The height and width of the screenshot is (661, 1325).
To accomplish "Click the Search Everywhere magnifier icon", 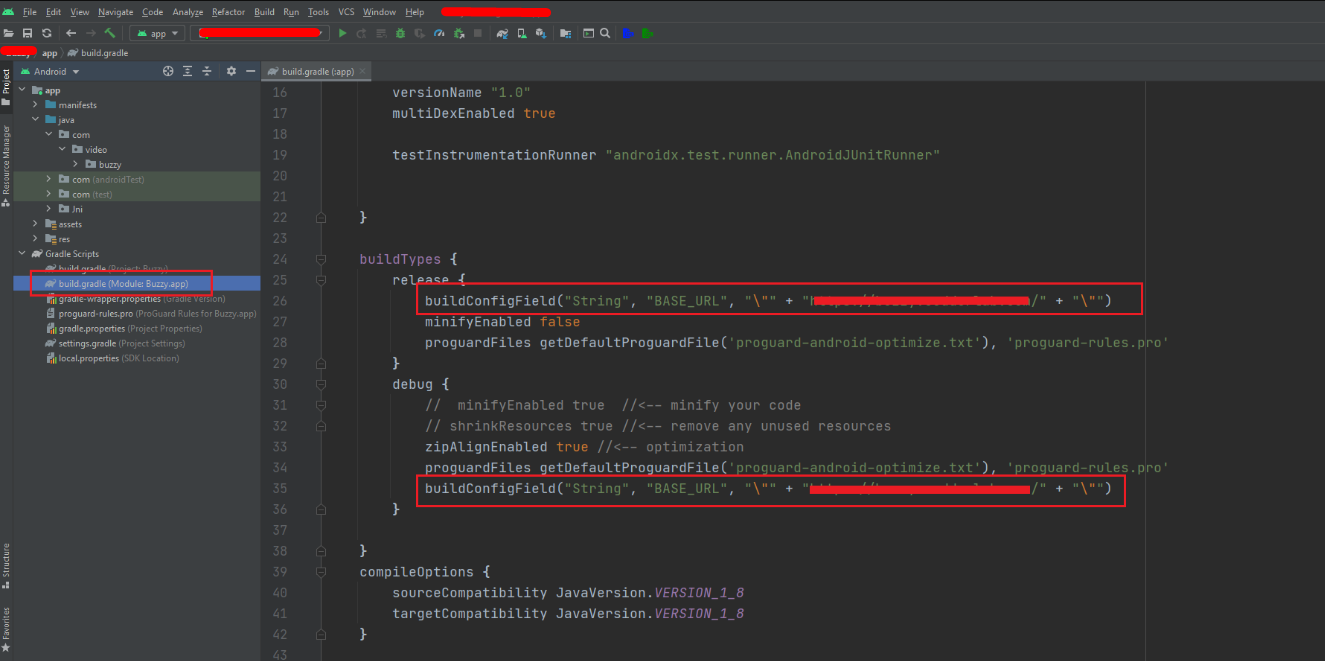I will point(604,33).
